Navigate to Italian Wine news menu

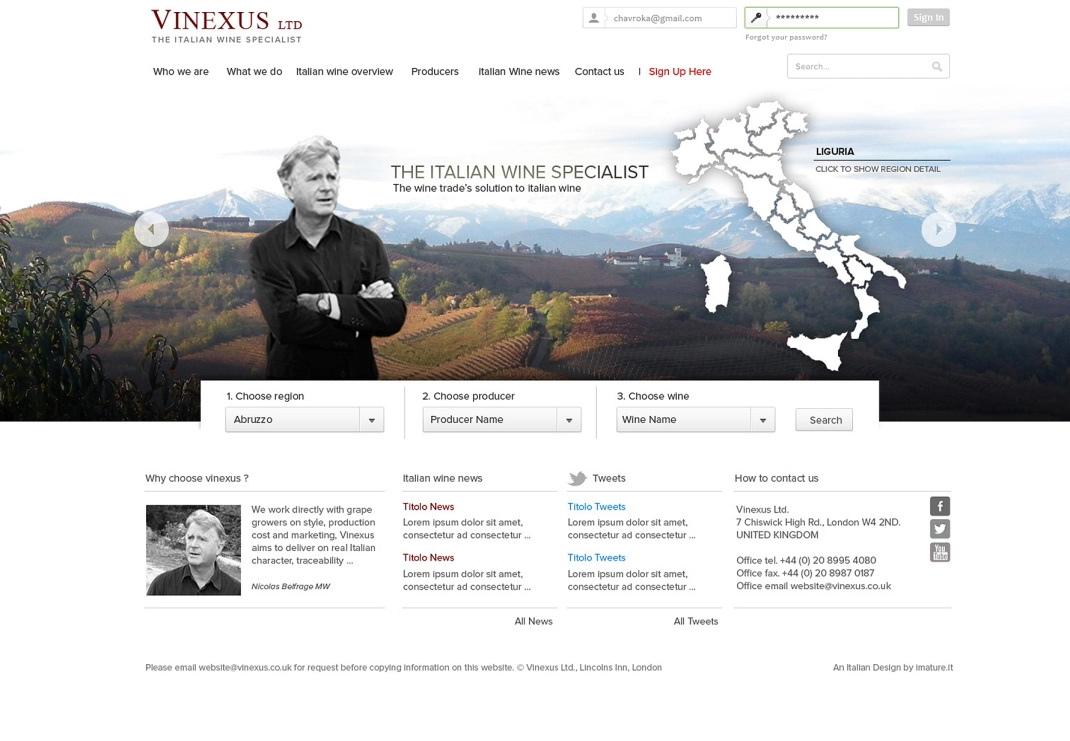pos(519,72)
